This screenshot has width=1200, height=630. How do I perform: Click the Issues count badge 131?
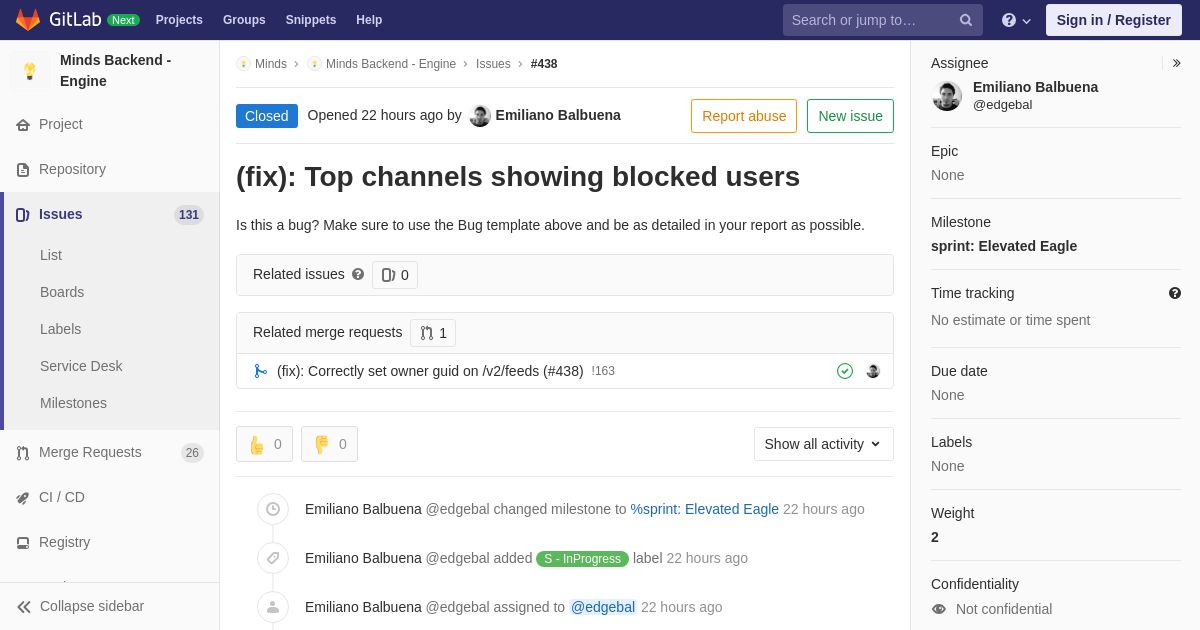click(x=189, y=215)
